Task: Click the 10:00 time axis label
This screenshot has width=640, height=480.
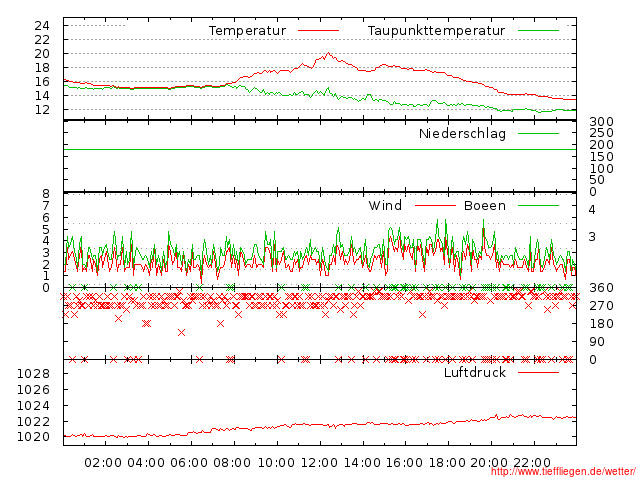Action: tap(276, 463)
